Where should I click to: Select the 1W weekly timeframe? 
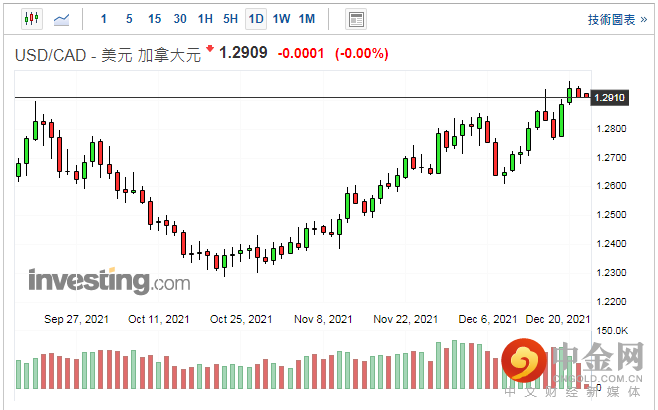pos(281,19)
